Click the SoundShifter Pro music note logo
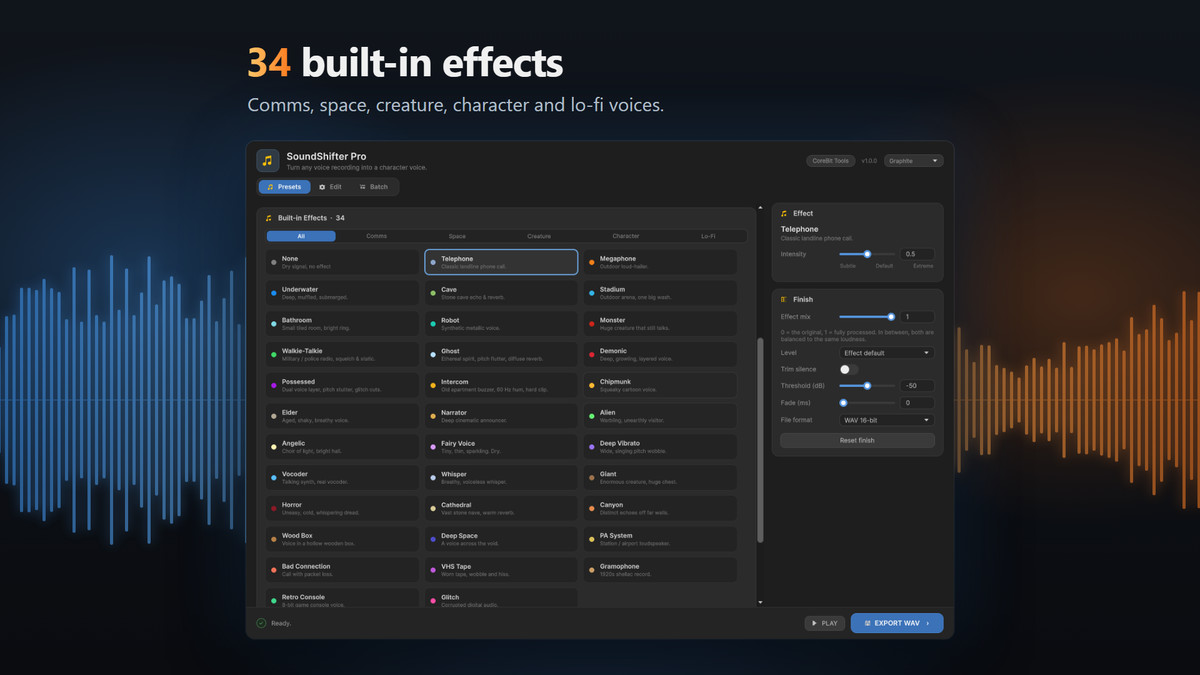The image size is (1200, 675). pos(268,160)
